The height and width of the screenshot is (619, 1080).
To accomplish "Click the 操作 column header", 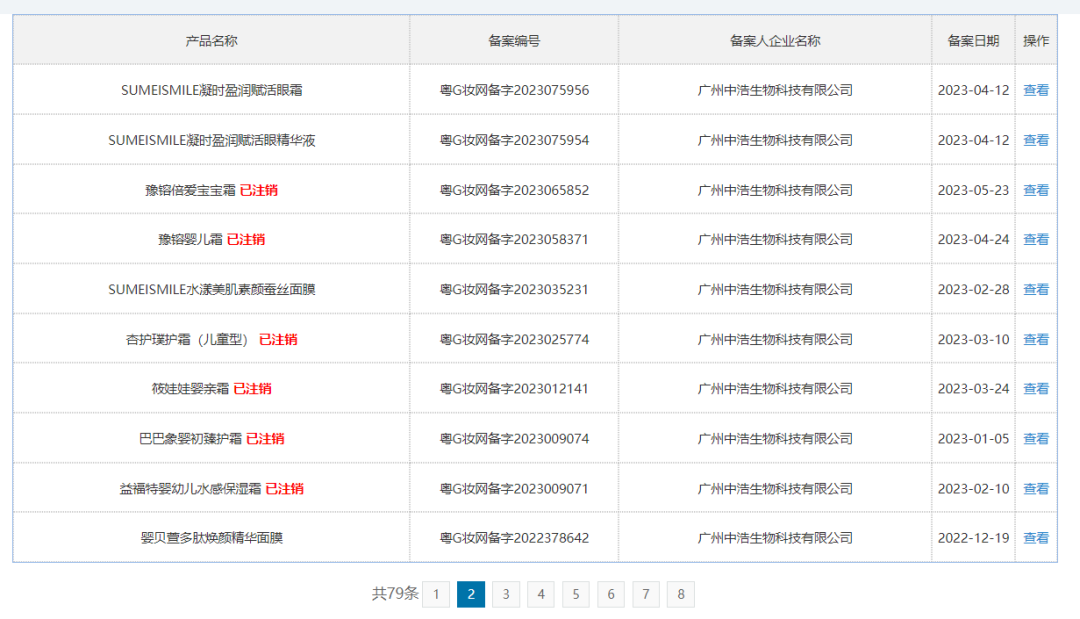I will pyautogui.click(x=1036, y=41).
